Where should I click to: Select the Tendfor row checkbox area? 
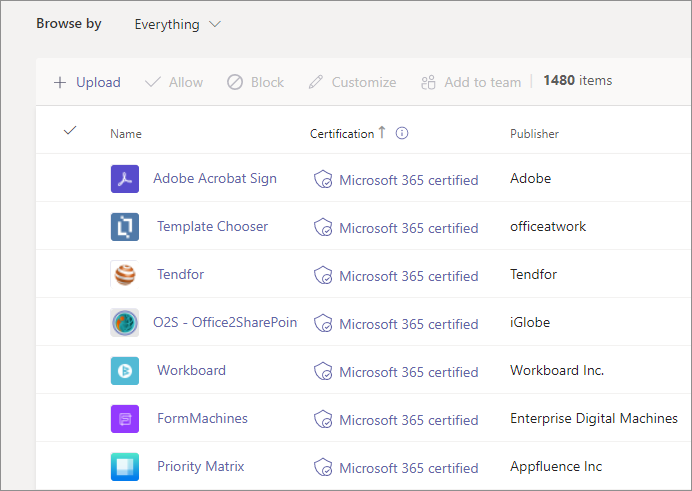pyautogui.click(x=69, y=275)
